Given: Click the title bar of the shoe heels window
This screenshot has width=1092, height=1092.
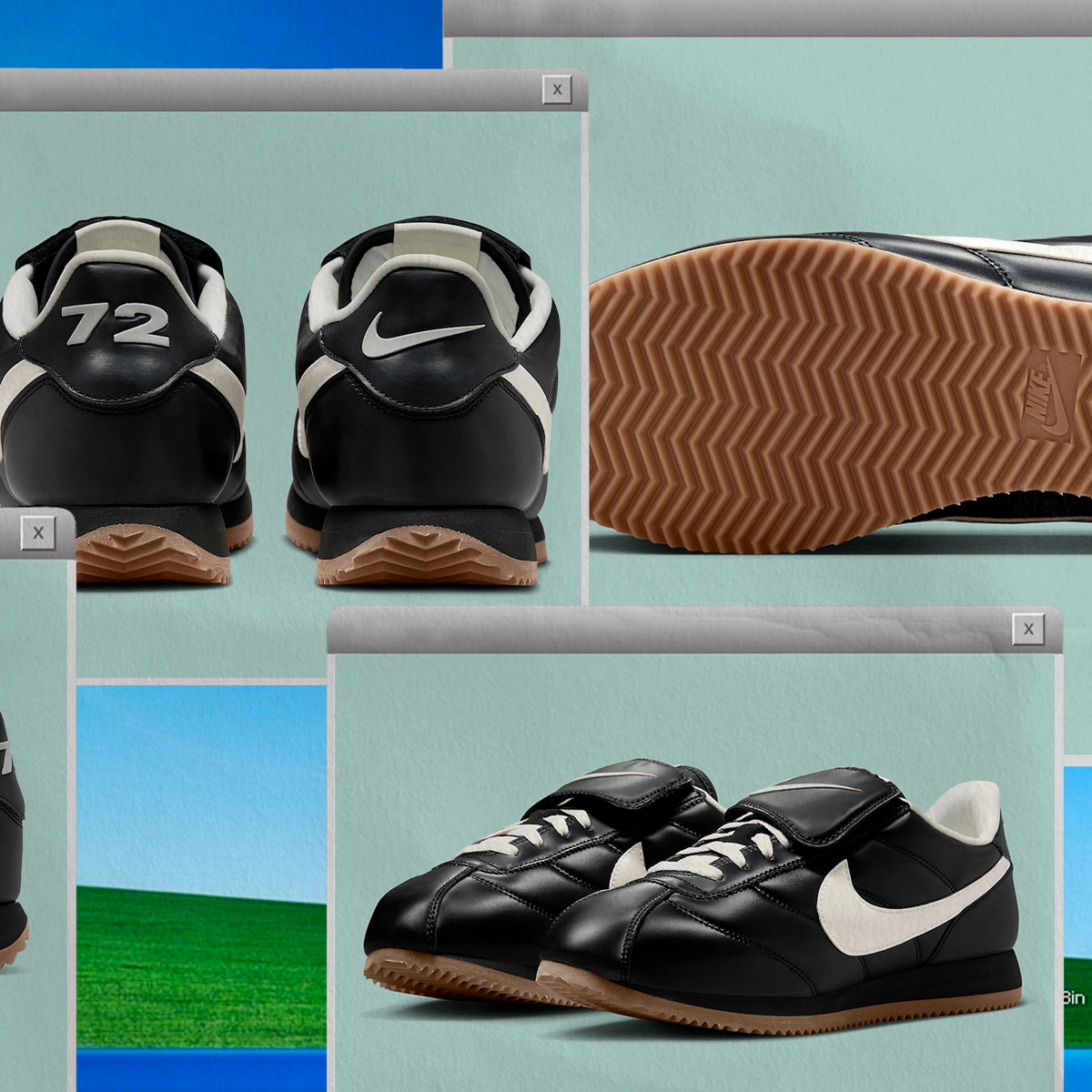Looking at the screenshot, I should (x=293, y=90).
